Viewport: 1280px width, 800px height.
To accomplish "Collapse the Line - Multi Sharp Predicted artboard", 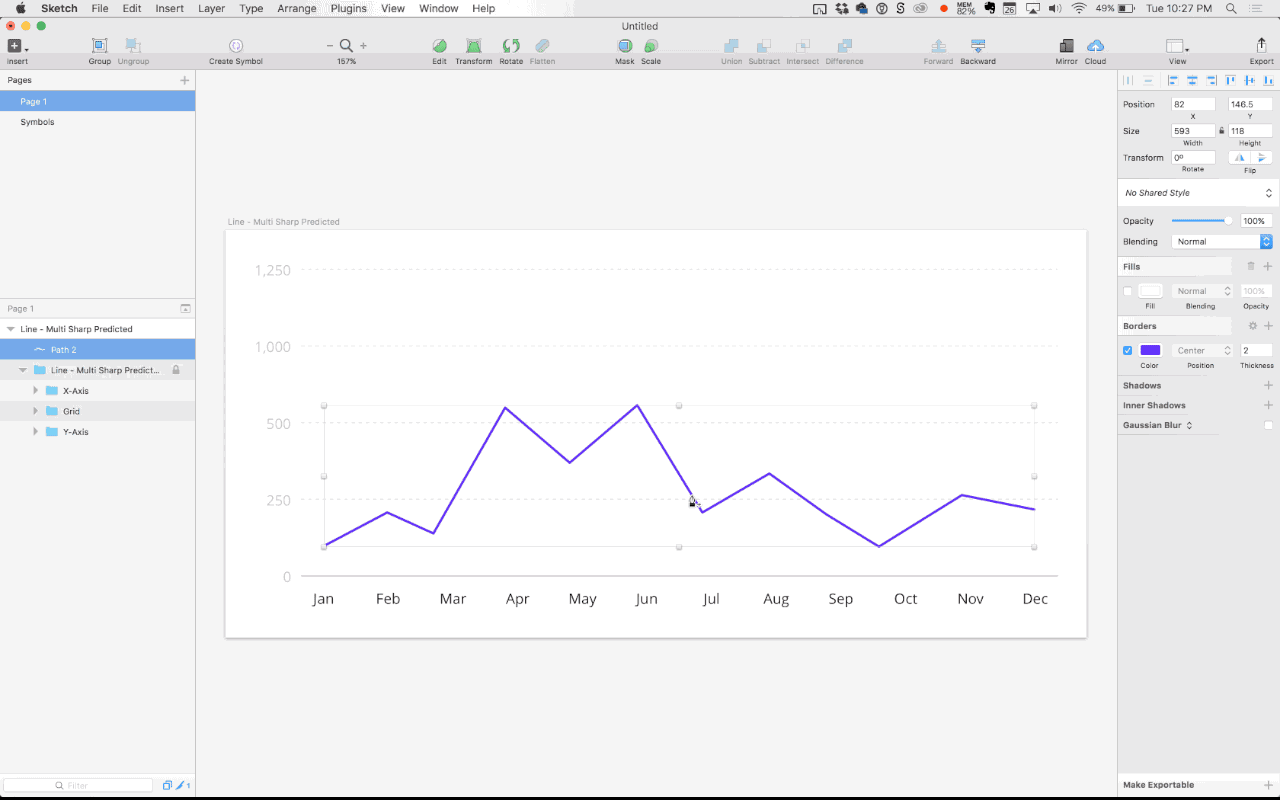I will tap(10, 328).
